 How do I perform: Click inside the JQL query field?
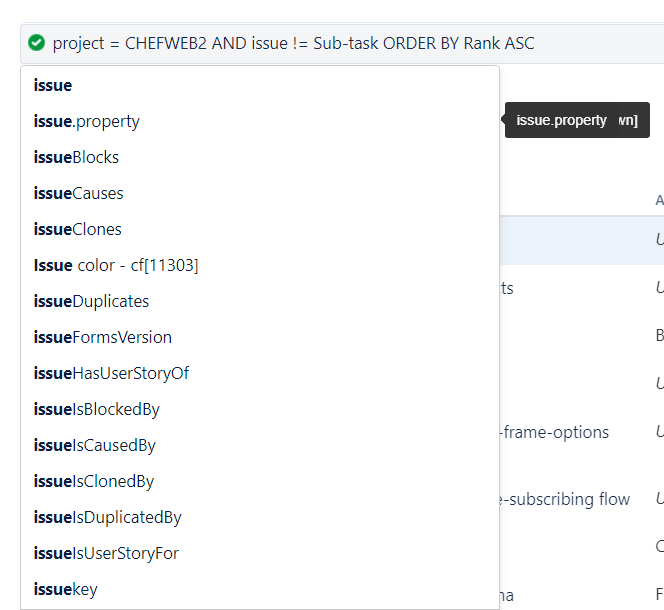[342, 44]
